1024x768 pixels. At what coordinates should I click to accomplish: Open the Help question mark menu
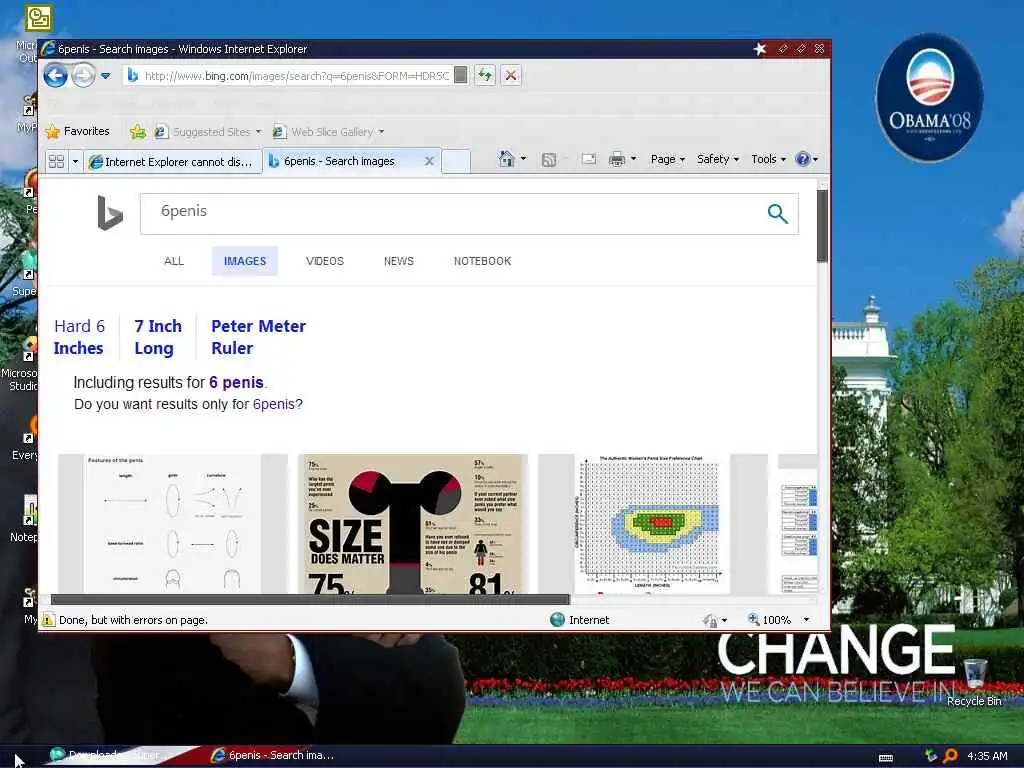(807, 159)
